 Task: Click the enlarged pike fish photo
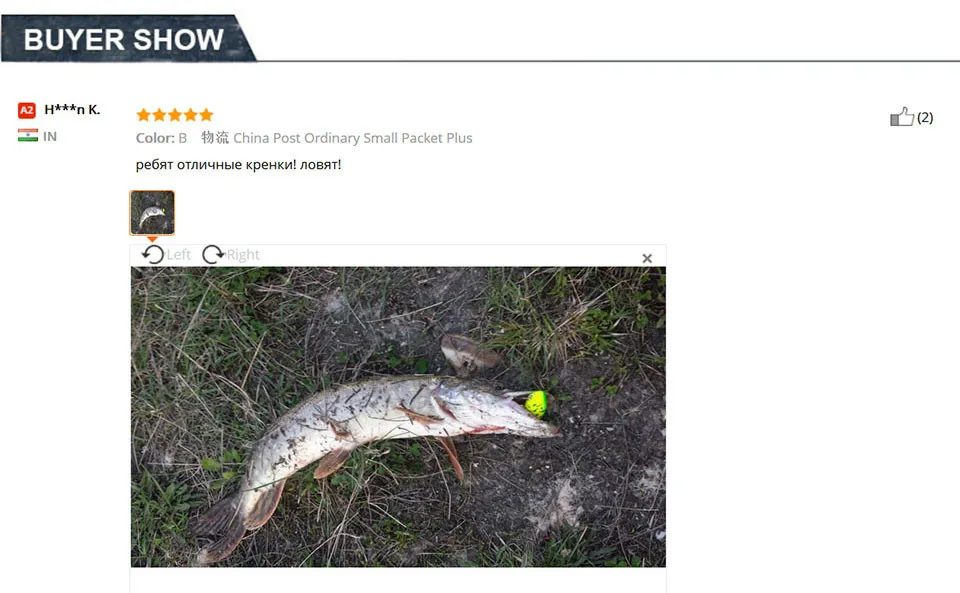click(x=398, y=417)
